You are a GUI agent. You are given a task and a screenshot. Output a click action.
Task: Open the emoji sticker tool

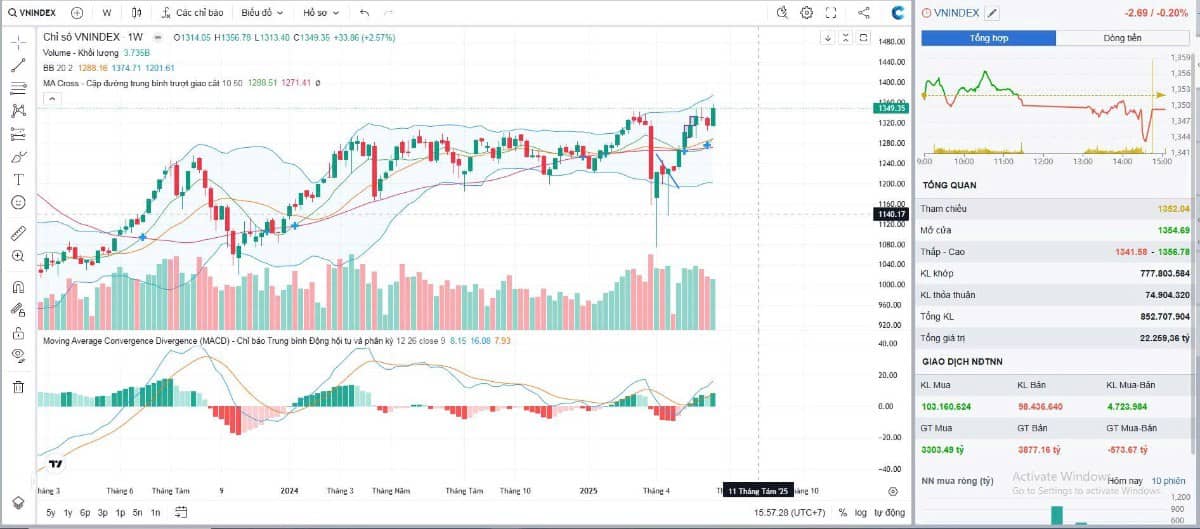point(18,202)
